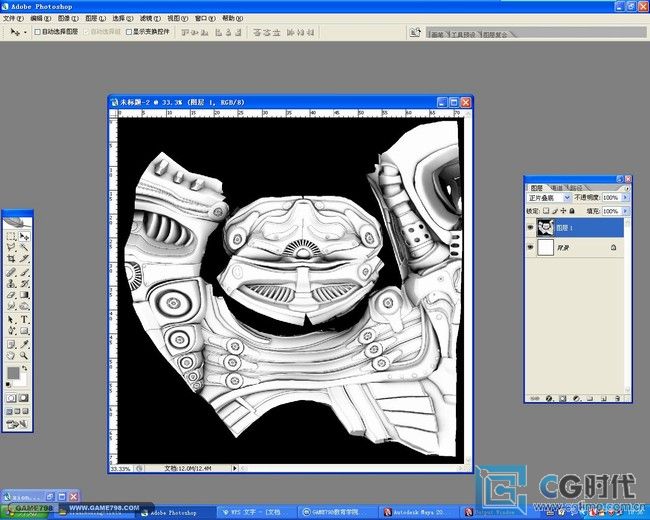Open Move tool preset picker arrow

[25, 32]
